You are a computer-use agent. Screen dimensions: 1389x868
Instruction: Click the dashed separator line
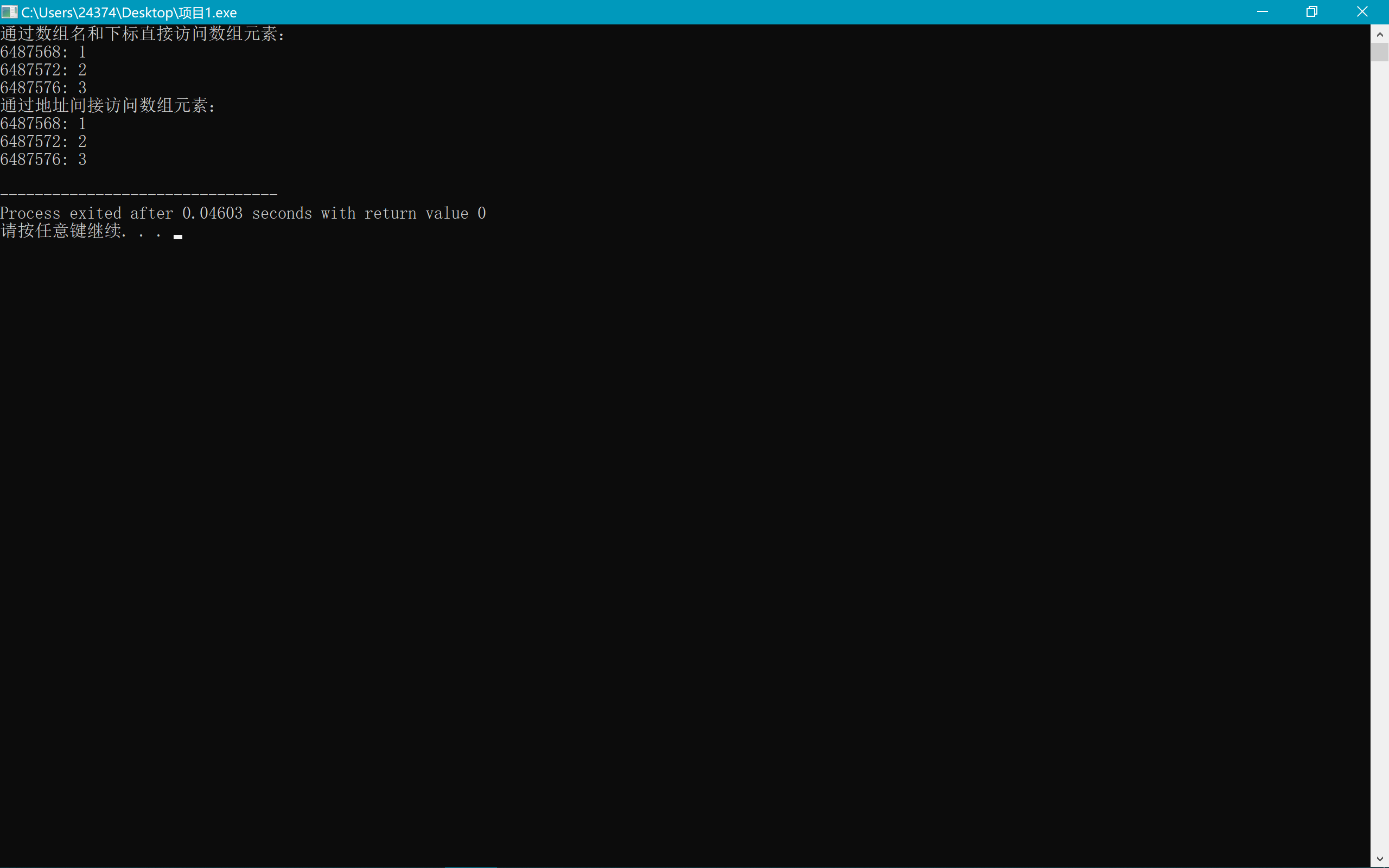[x=138, y=195]
